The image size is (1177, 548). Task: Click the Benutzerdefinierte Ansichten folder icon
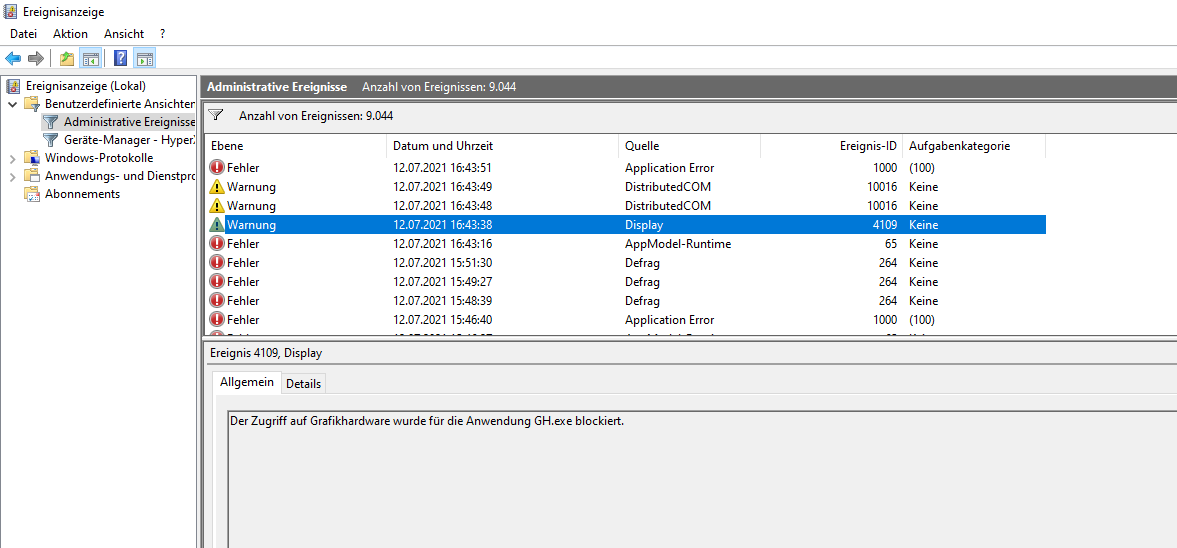[x=32, y=104]
